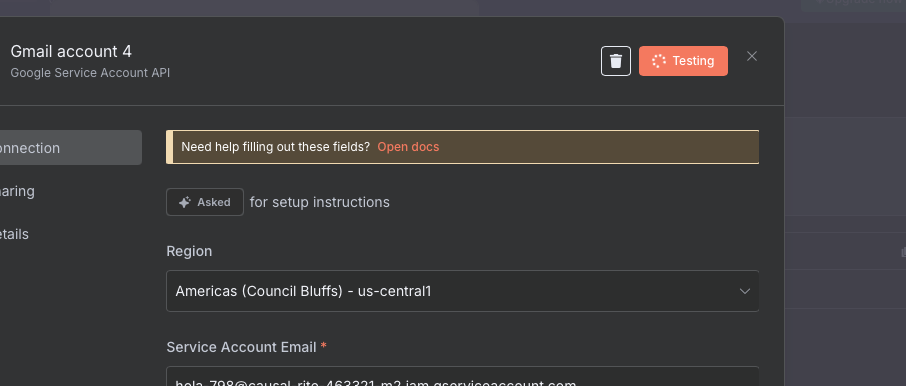Click the Service Account Email label
Viewport: 906px width, 386px height.
[241, 347]
